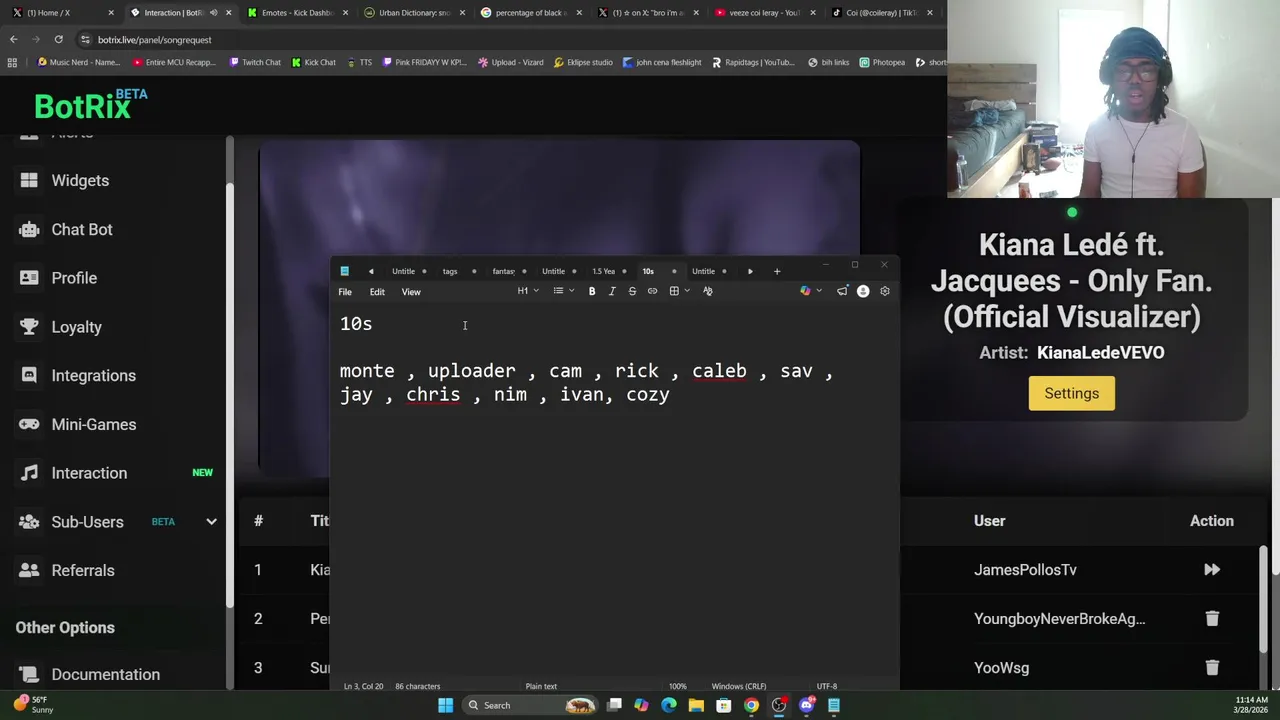Open Widgets in BotRix sidebar
Viewport: 1280px width, 720px height.
[80, 181]
